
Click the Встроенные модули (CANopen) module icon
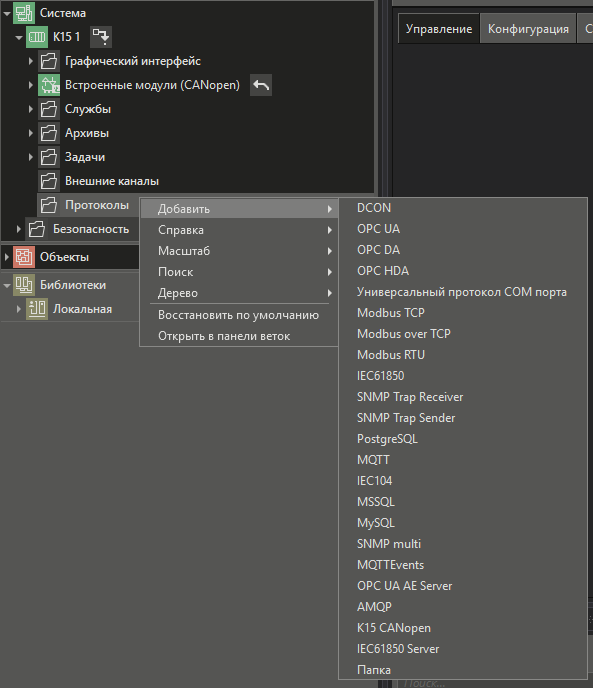(49, 85)
